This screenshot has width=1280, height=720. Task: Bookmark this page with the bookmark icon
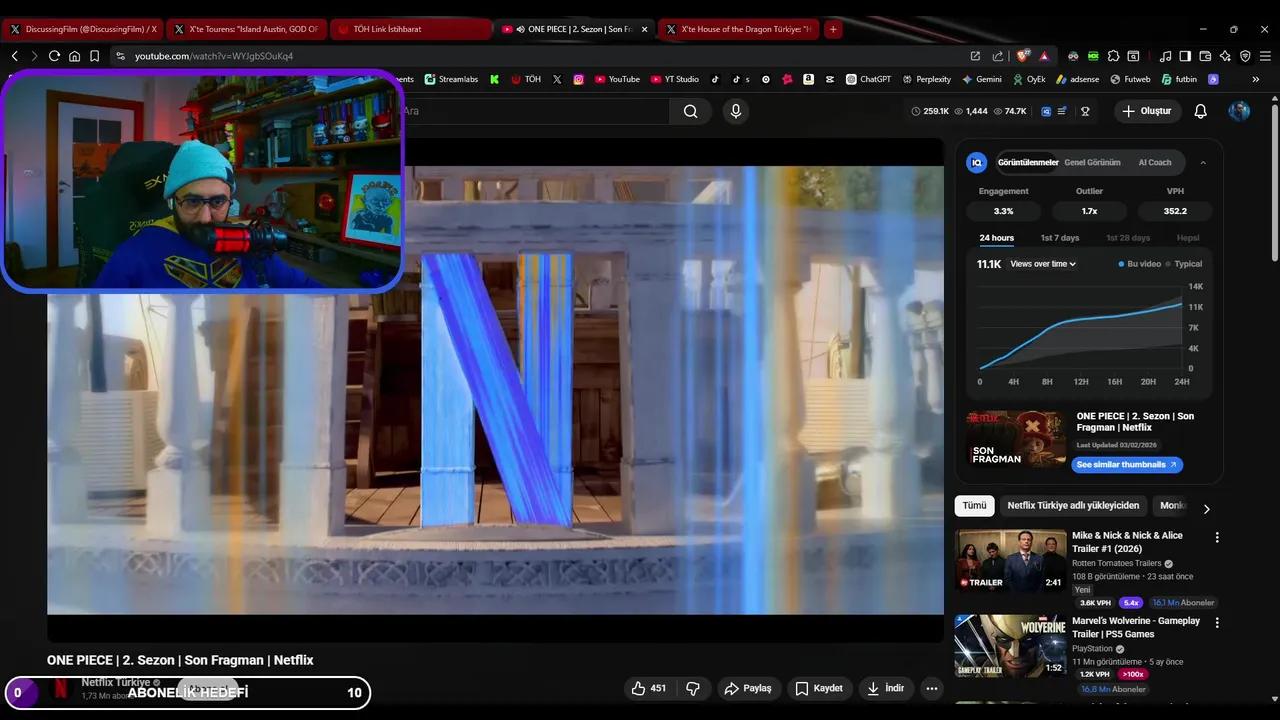[94, 56]
